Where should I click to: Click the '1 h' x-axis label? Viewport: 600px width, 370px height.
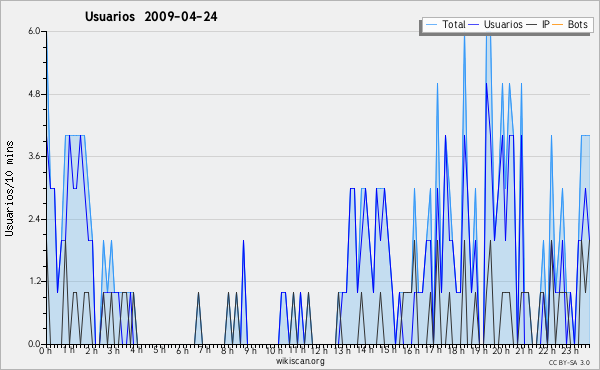[x=68, y=350]
